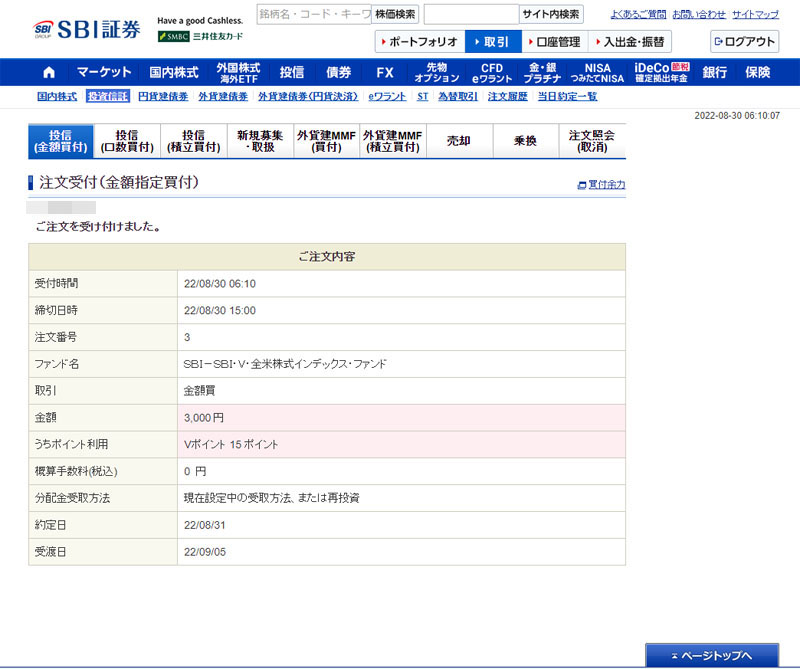The height and width of the screenshot is (669, 800).
Task: Click the SBI証券 logo
Action: pyautogui.click(x=88, y=29)
